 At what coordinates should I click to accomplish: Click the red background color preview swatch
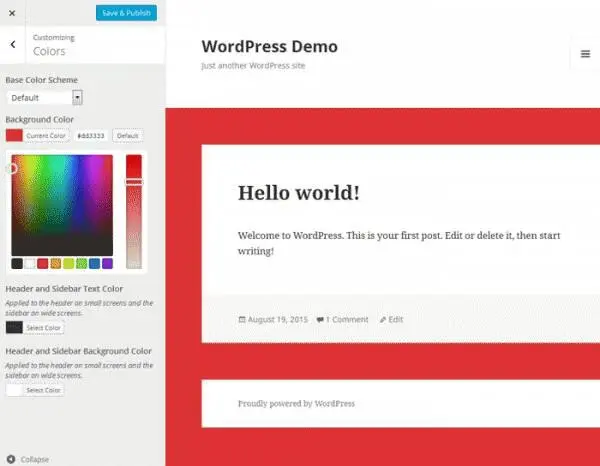point(14,135)
